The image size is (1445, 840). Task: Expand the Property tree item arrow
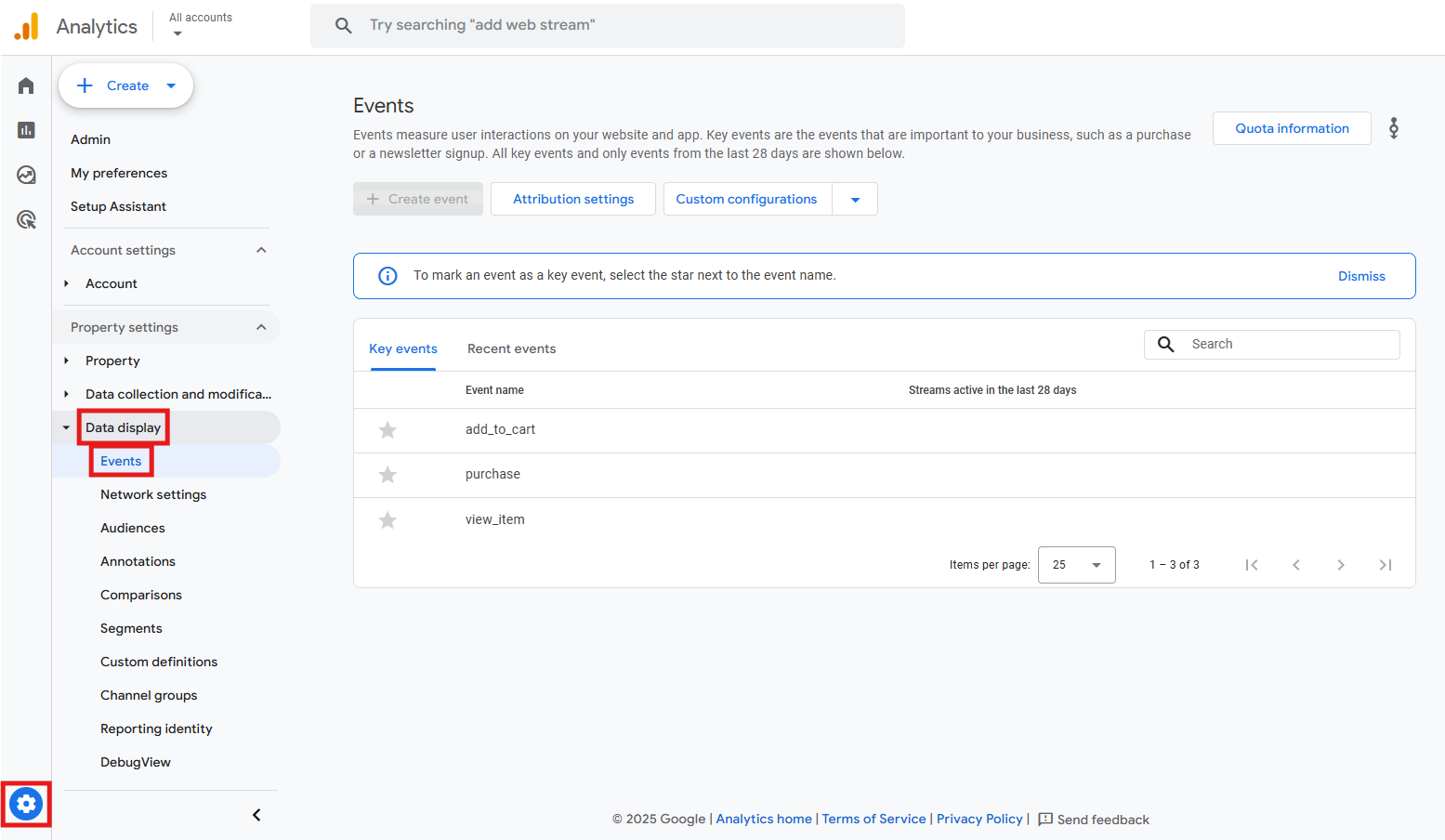tap(66, 361)
